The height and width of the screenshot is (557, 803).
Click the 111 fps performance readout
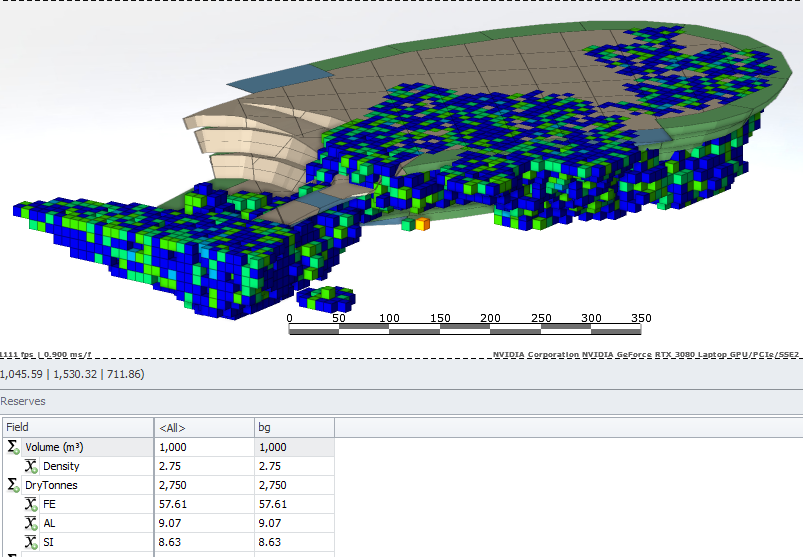tap(46, 354)
